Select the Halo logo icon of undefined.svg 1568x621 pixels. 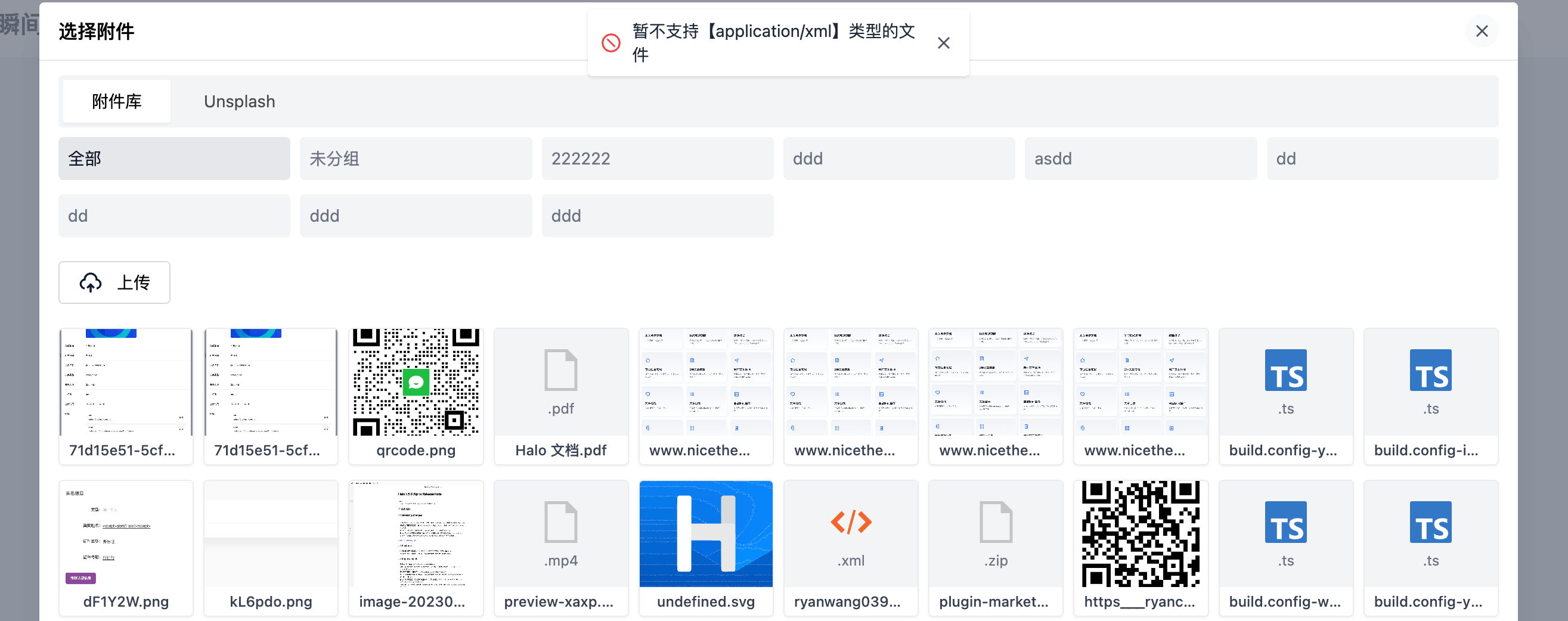click(705, 533)
